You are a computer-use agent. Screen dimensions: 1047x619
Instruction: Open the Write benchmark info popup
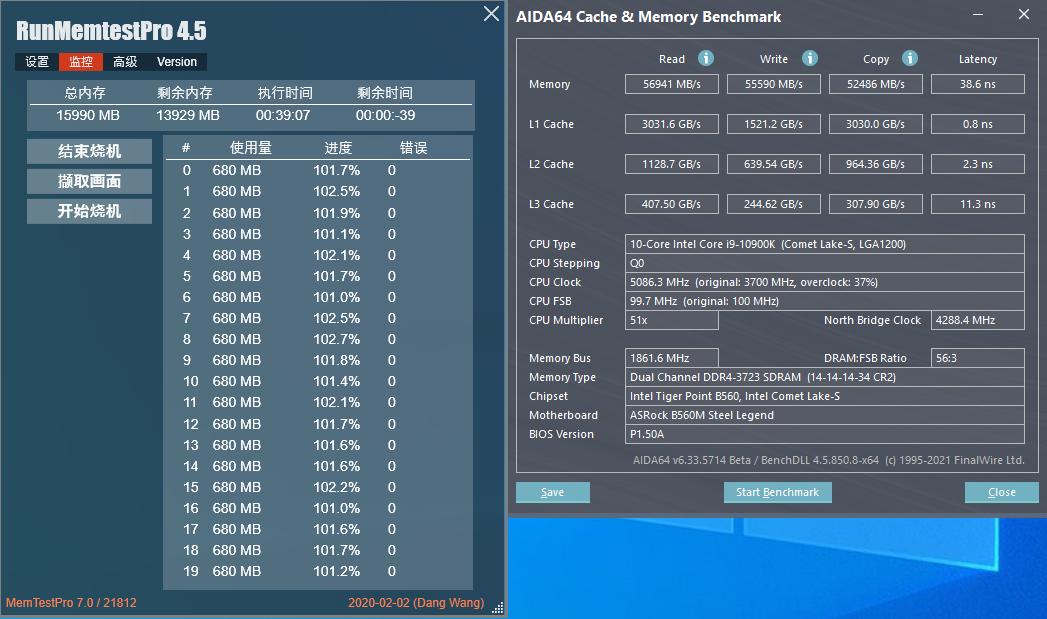pos(809,58)
